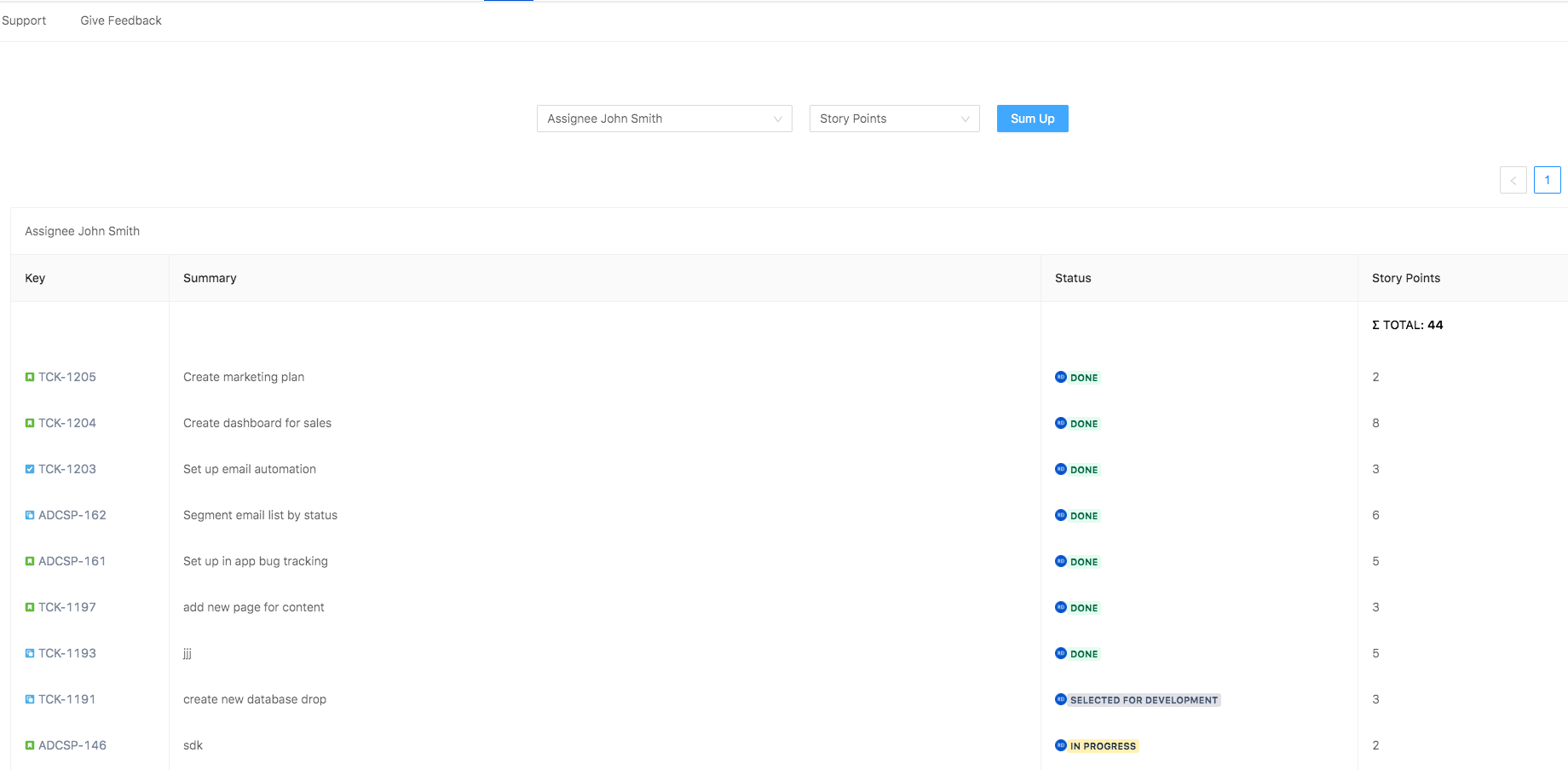
Task: Click summary 'Set up email automation'
Action: [250, 469]
